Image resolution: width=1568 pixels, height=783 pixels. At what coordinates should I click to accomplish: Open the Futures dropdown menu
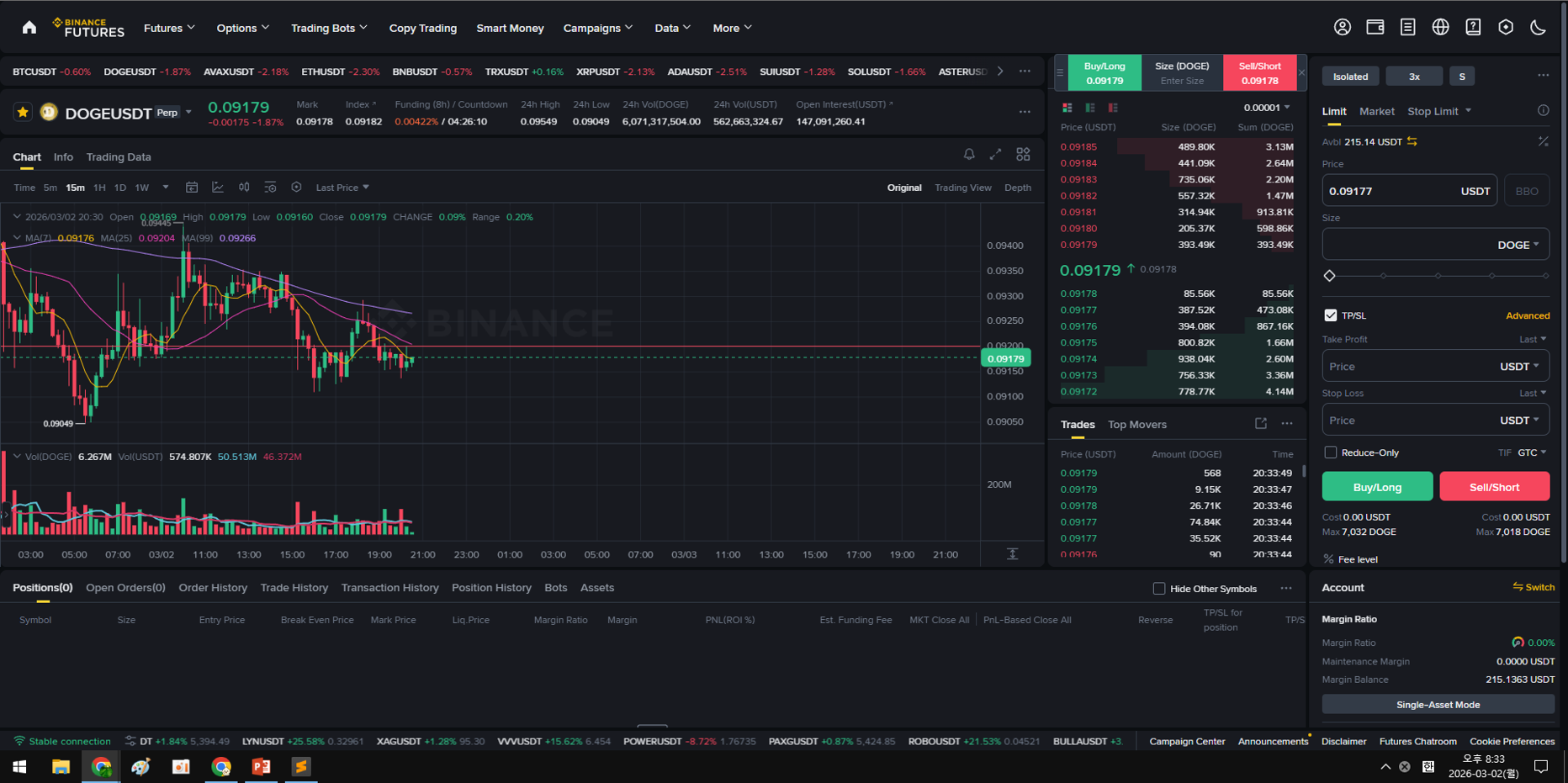[169, 28]
